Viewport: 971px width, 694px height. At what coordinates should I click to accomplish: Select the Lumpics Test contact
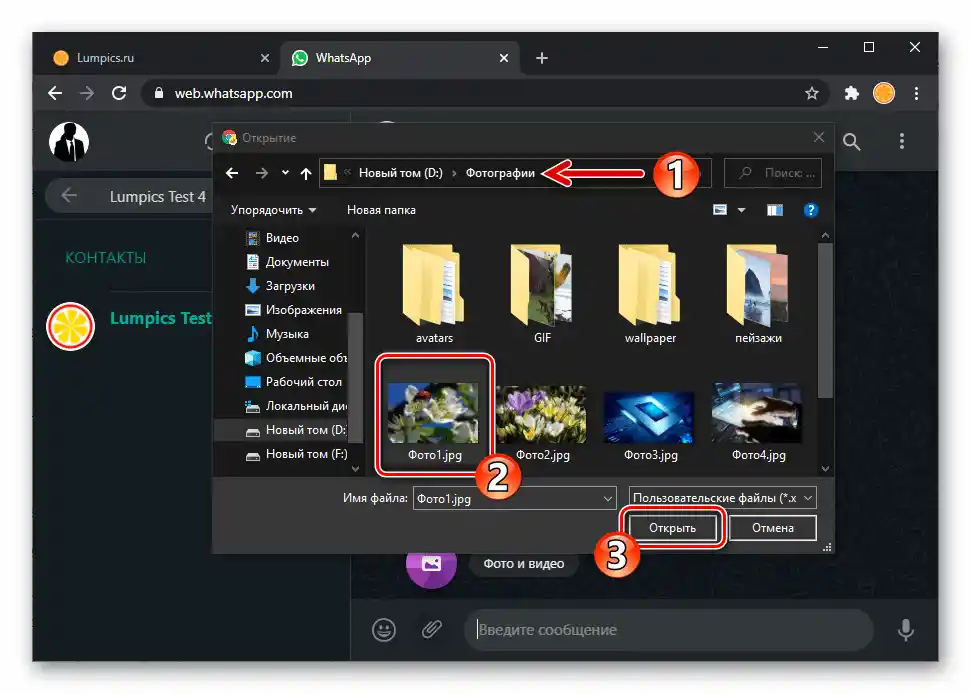pyautogui.click(x=130, y=326)
